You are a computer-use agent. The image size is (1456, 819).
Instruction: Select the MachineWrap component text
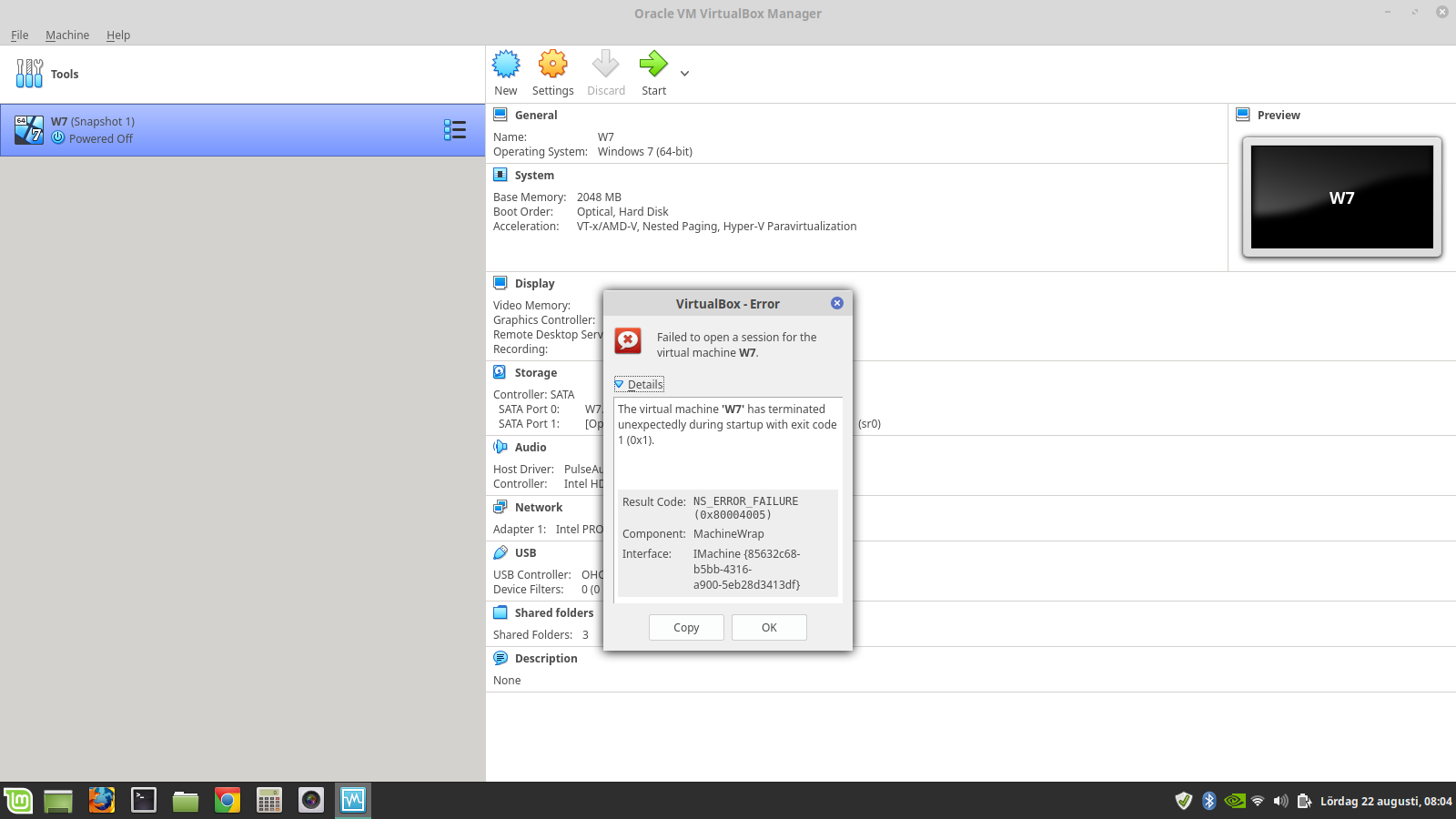[729, 534]
